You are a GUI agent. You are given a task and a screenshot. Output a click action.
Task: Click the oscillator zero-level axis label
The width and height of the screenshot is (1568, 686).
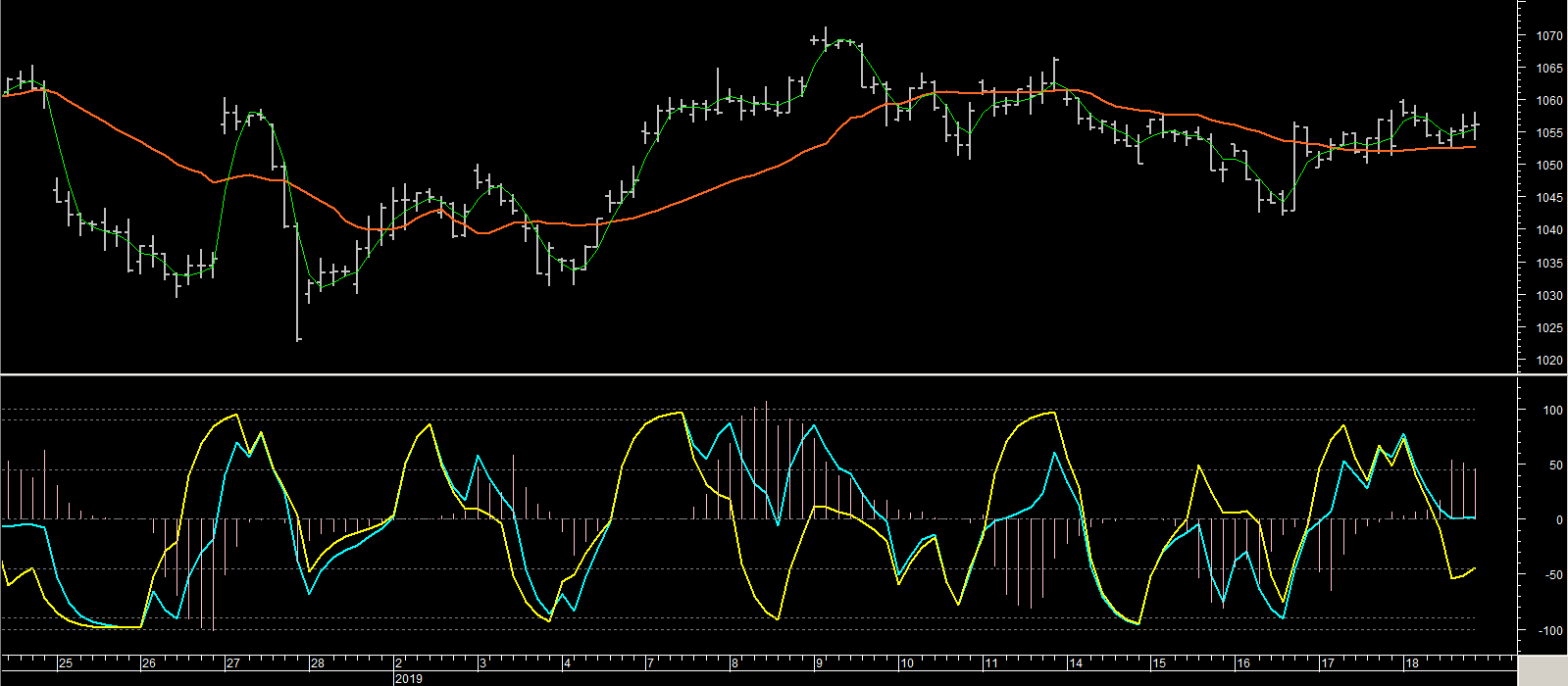coord(1559,520)
